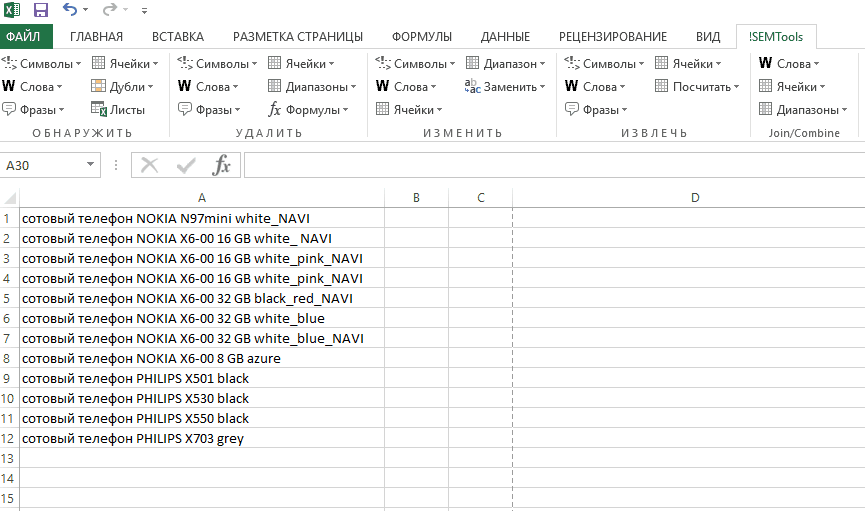Open Слова menu in Join/Combine group
The width and height of the screenshot is (865, 511).
point(789,63)
